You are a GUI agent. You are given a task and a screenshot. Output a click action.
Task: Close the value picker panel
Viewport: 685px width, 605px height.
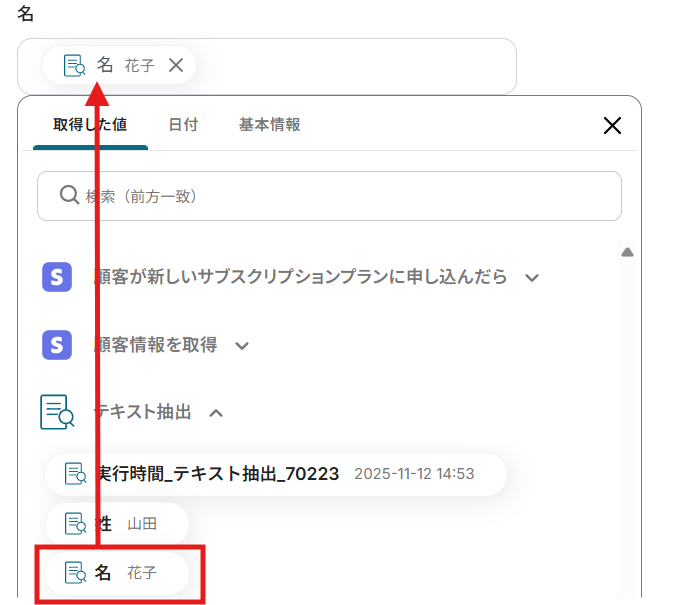click(612, 126)
